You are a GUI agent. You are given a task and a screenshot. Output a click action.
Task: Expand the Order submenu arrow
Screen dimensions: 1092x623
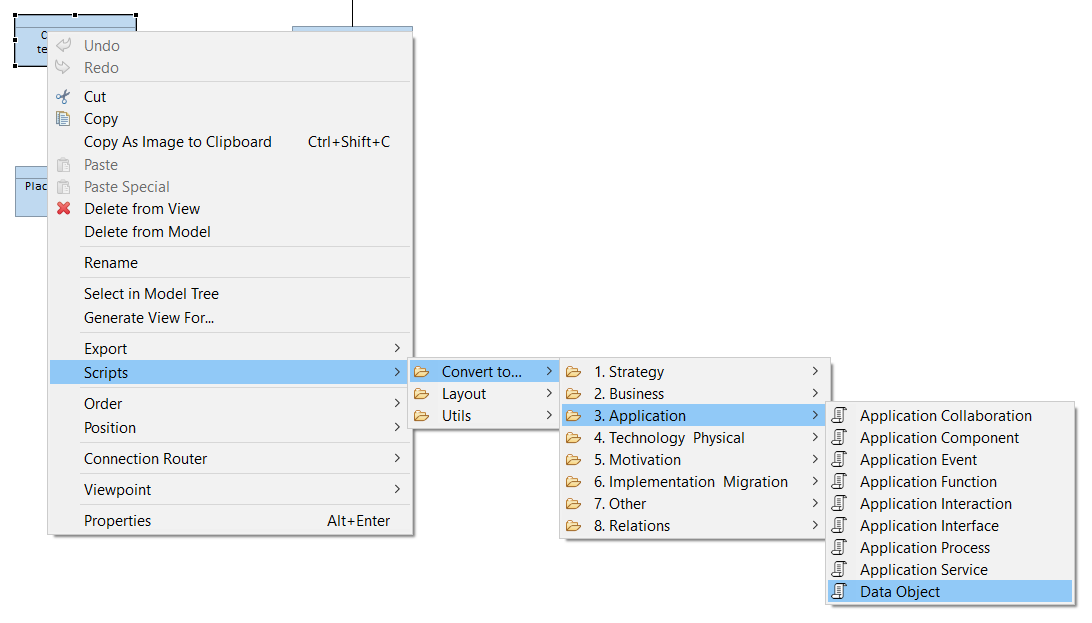(397, 403)
